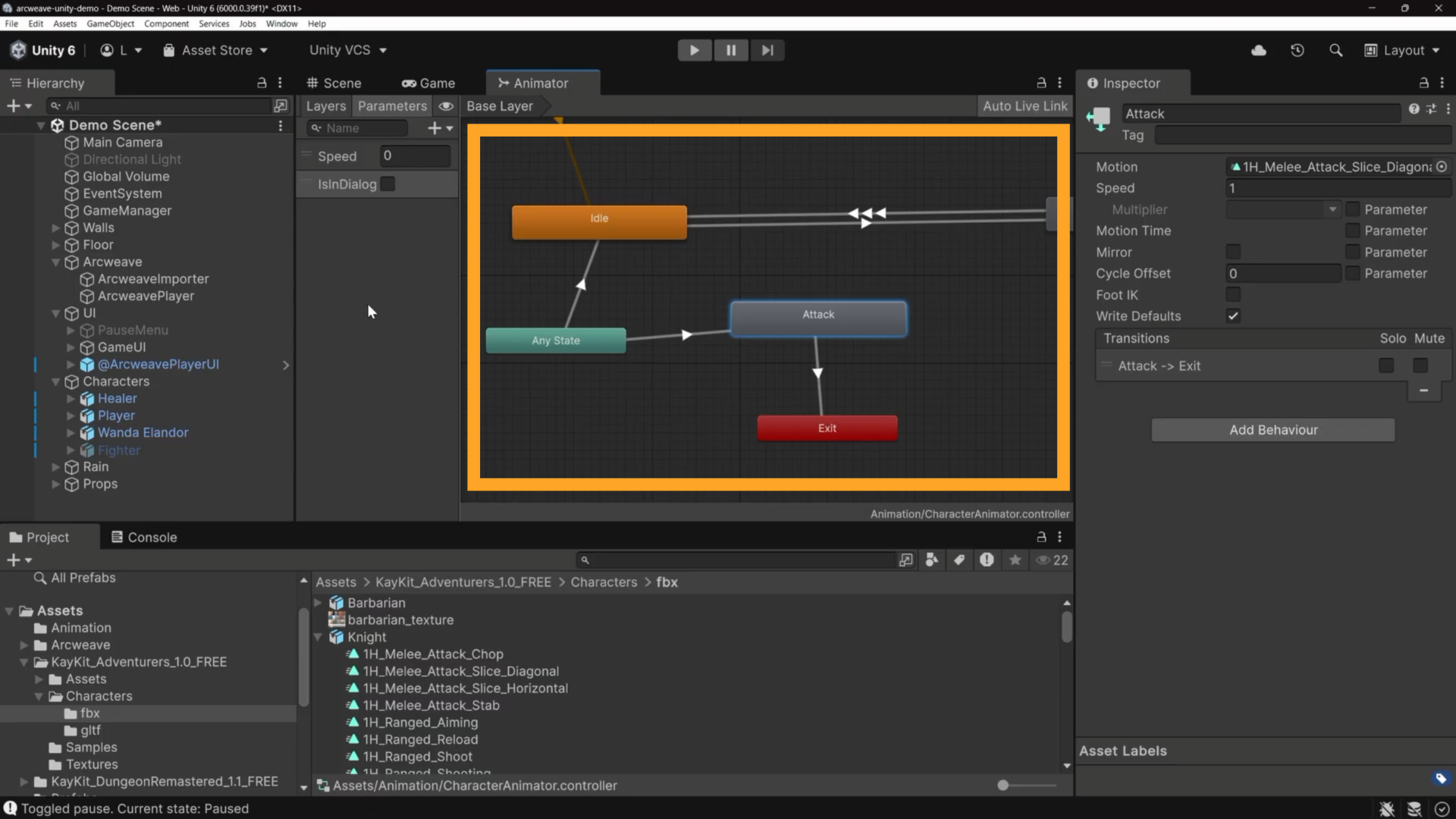The image size is (1456, 819).
Task: Enable Motion Time Parameter checkbox
Action: point(1352,231)
